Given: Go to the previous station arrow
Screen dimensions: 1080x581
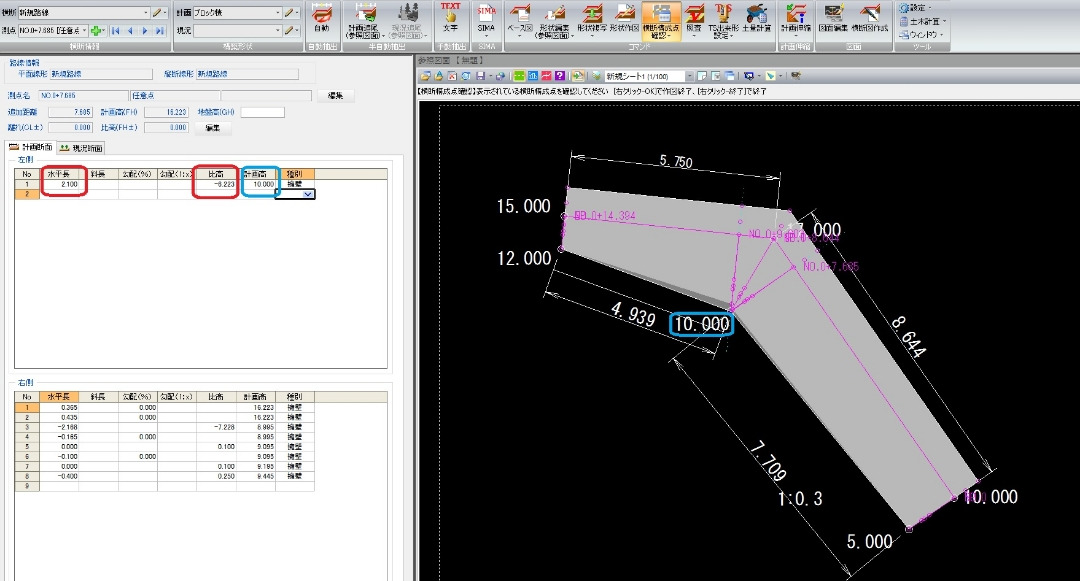Looking at the screenshot, I should coord(130,31).
